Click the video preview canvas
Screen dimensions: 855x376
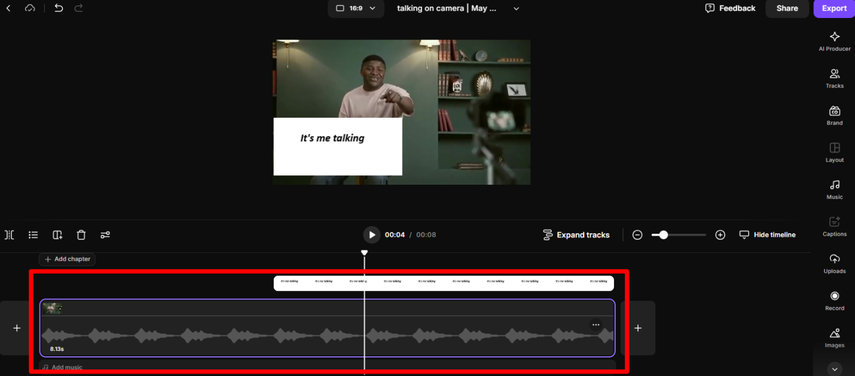click(401, 112)
